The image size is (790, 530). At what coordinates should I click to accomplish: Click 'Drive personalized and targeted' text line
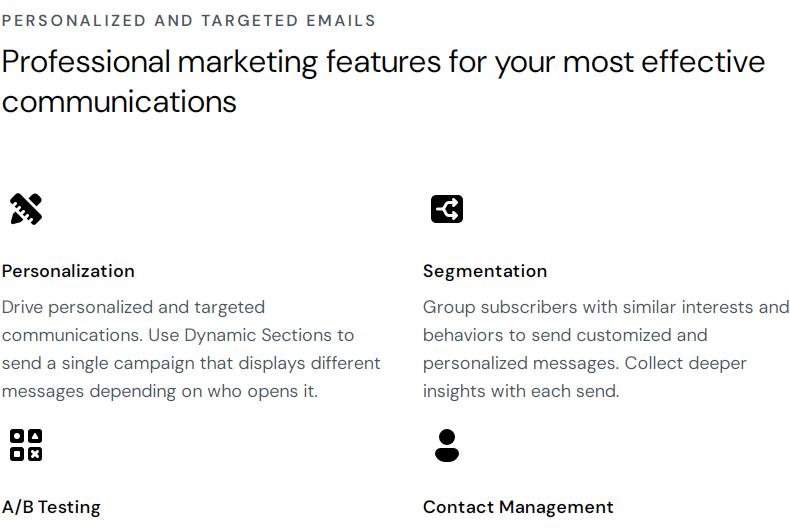[133, 307]
